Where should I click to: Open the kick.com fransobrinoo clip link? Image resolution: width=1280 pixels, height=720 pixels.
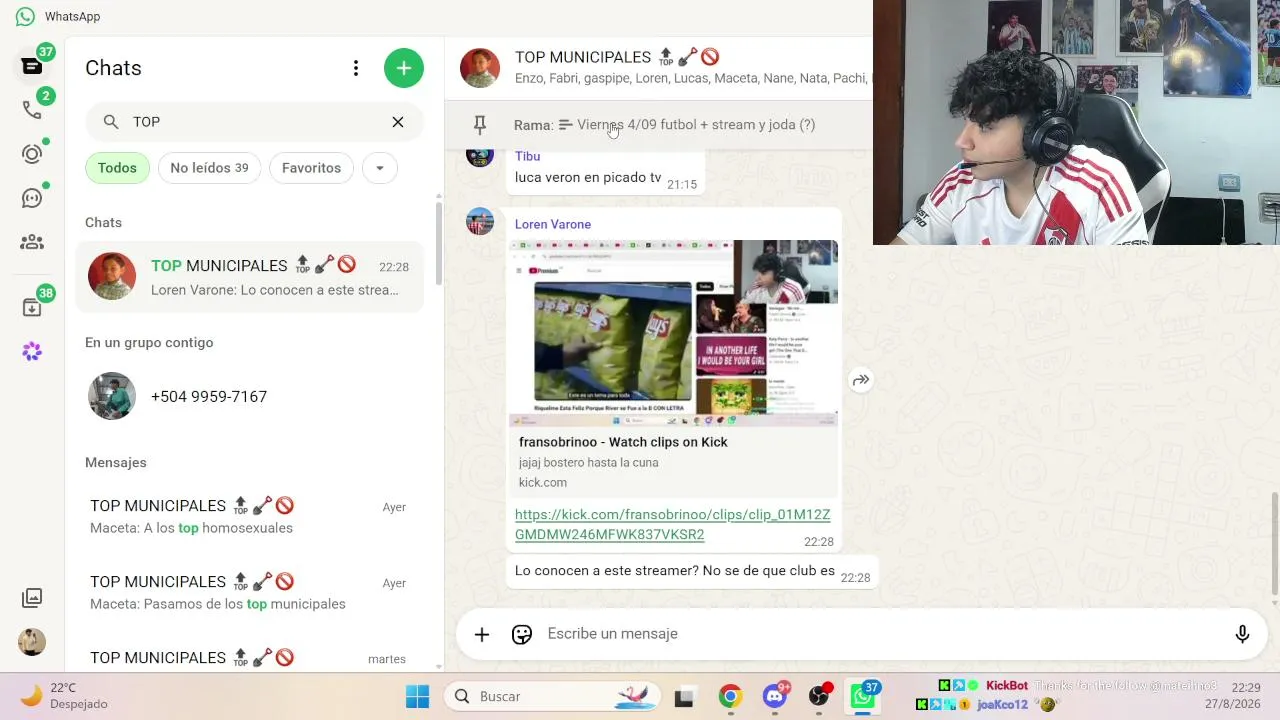coord(672,524)
